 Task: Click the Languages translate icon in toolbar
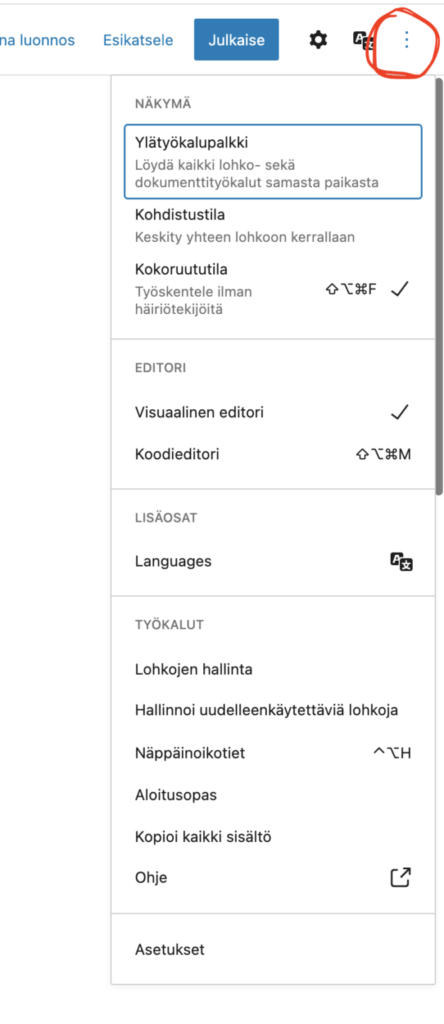363,40
